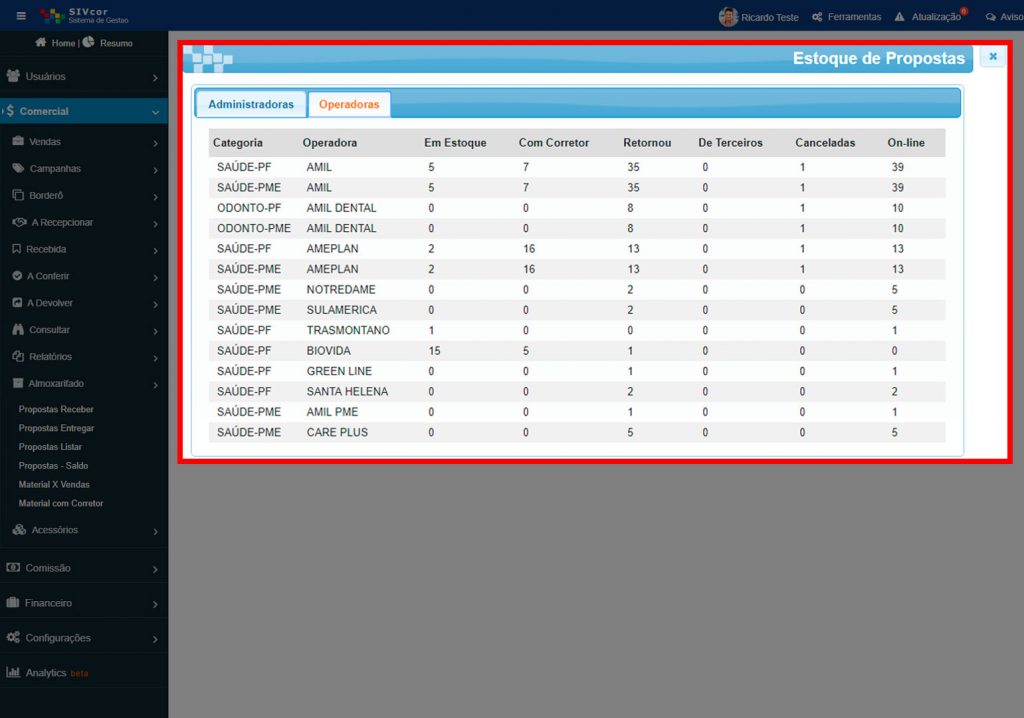1024x718 pixels.
Task: Expand the Relatórios submenu chevron
Action: coord(155,358)
